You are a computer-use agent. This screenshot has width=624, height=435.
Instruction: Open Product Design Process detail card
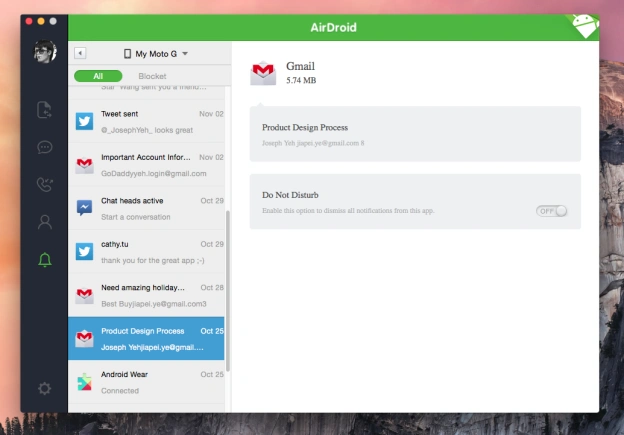tap(415, 134)
